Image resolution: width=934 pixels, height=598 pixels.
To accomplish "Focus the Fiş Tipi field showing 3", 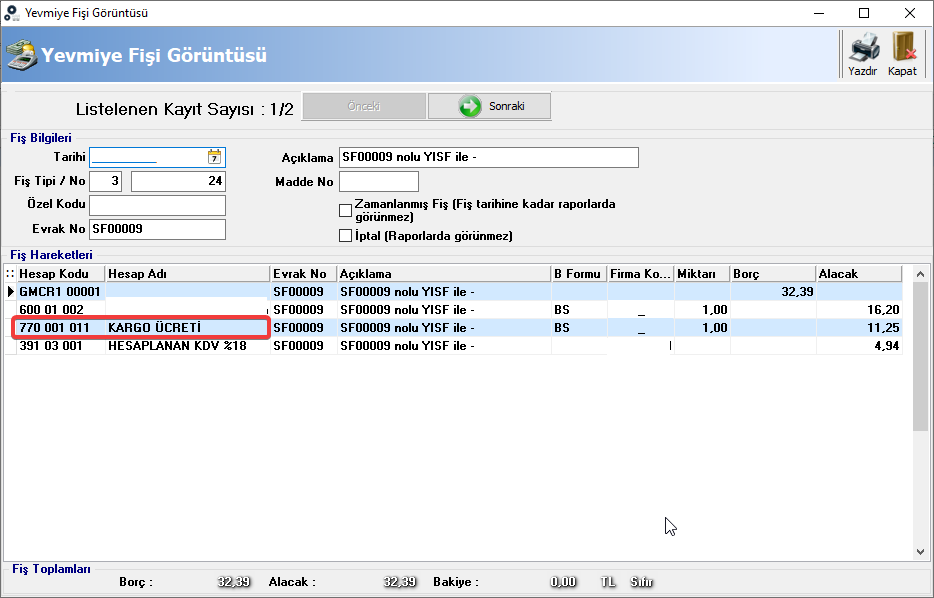I will pyautogui.click(x=105, y=181).
